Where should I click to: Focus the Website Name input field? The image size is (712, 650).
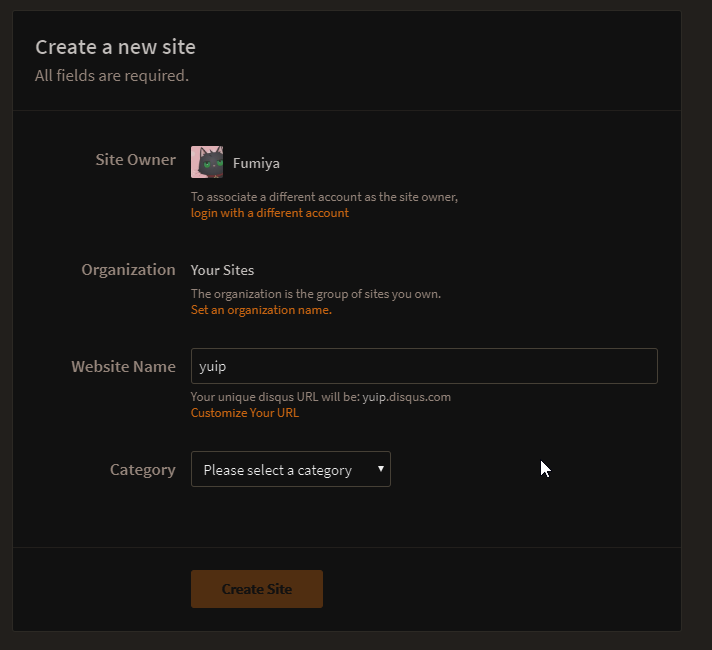pos(424,366)
